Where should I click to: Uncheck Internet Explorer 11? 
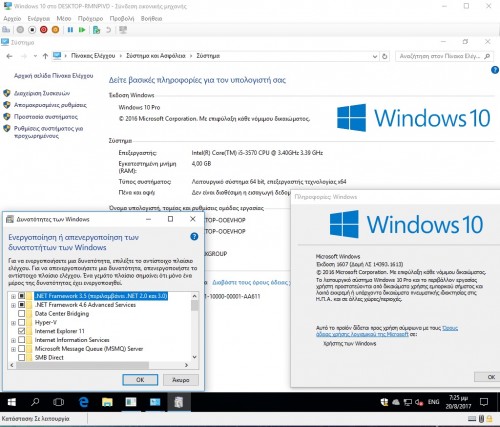pos(21,331)
